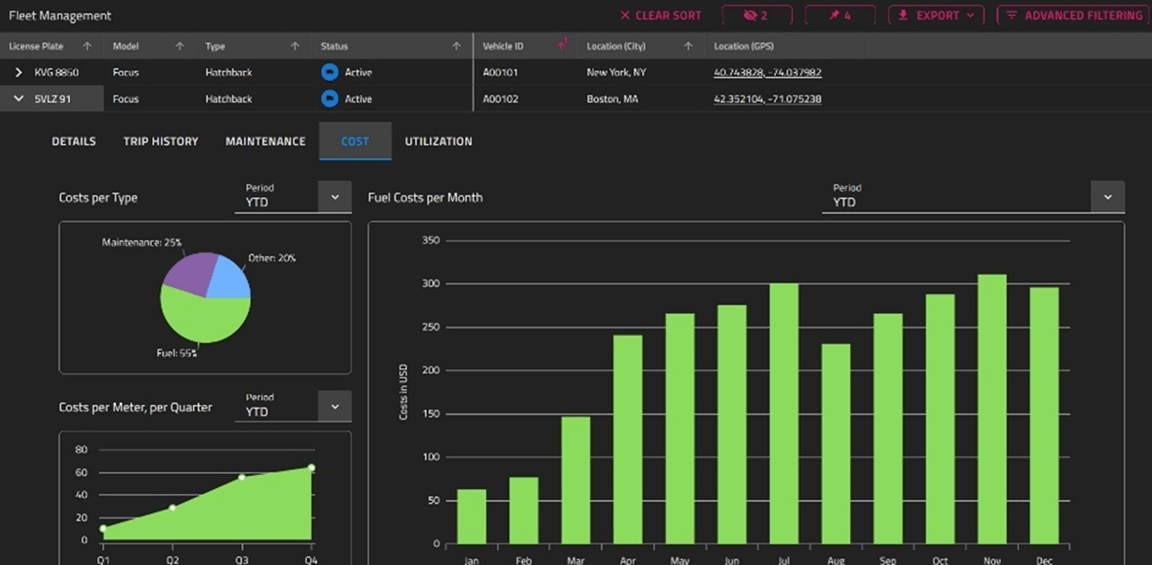This screenshot has height=565, width=1152.
Task: Switch to the Utilization tab
Action: pos(438,142)
